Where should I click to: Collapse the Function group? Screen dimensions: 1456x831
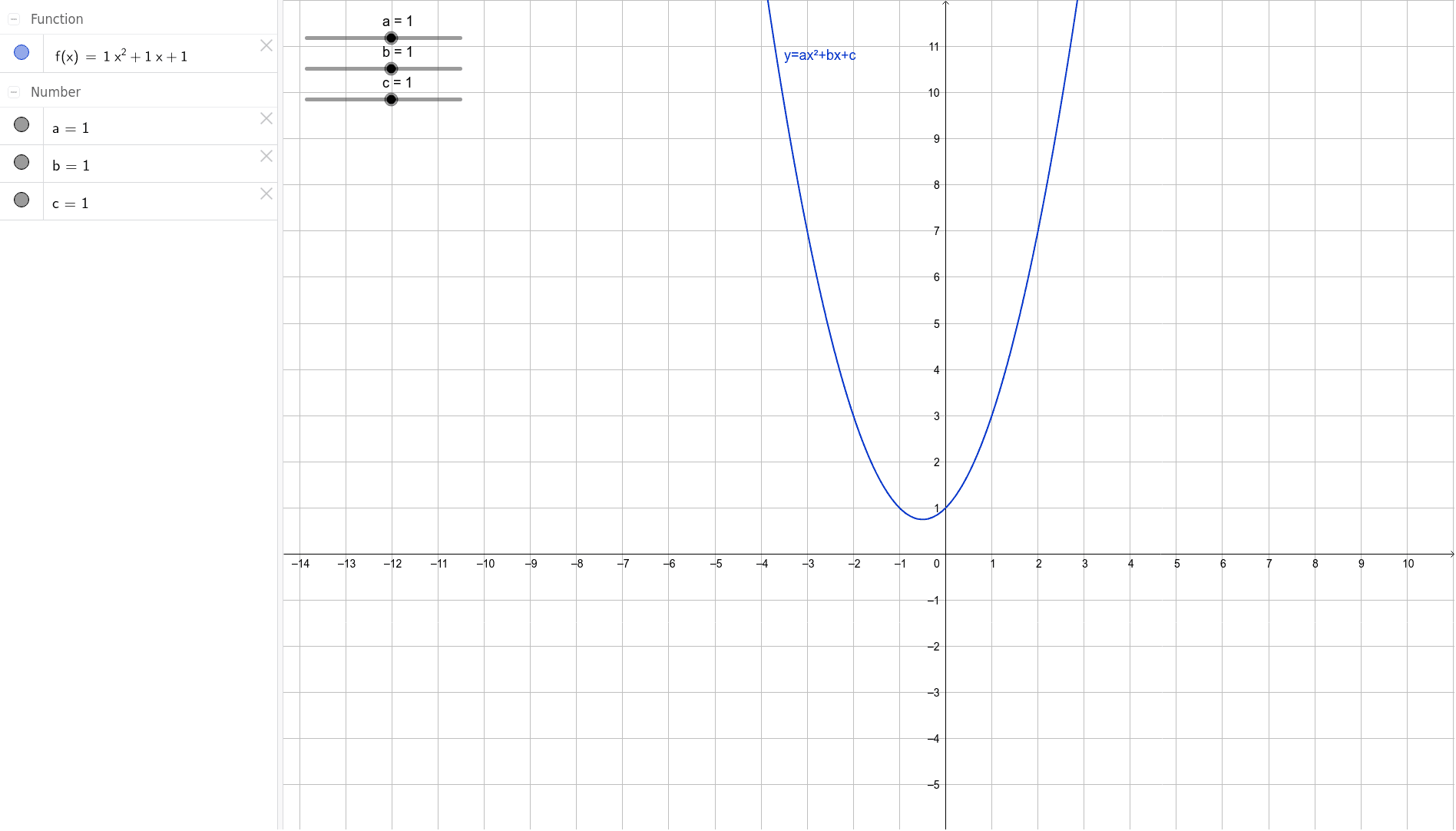(x=14, y=19)
